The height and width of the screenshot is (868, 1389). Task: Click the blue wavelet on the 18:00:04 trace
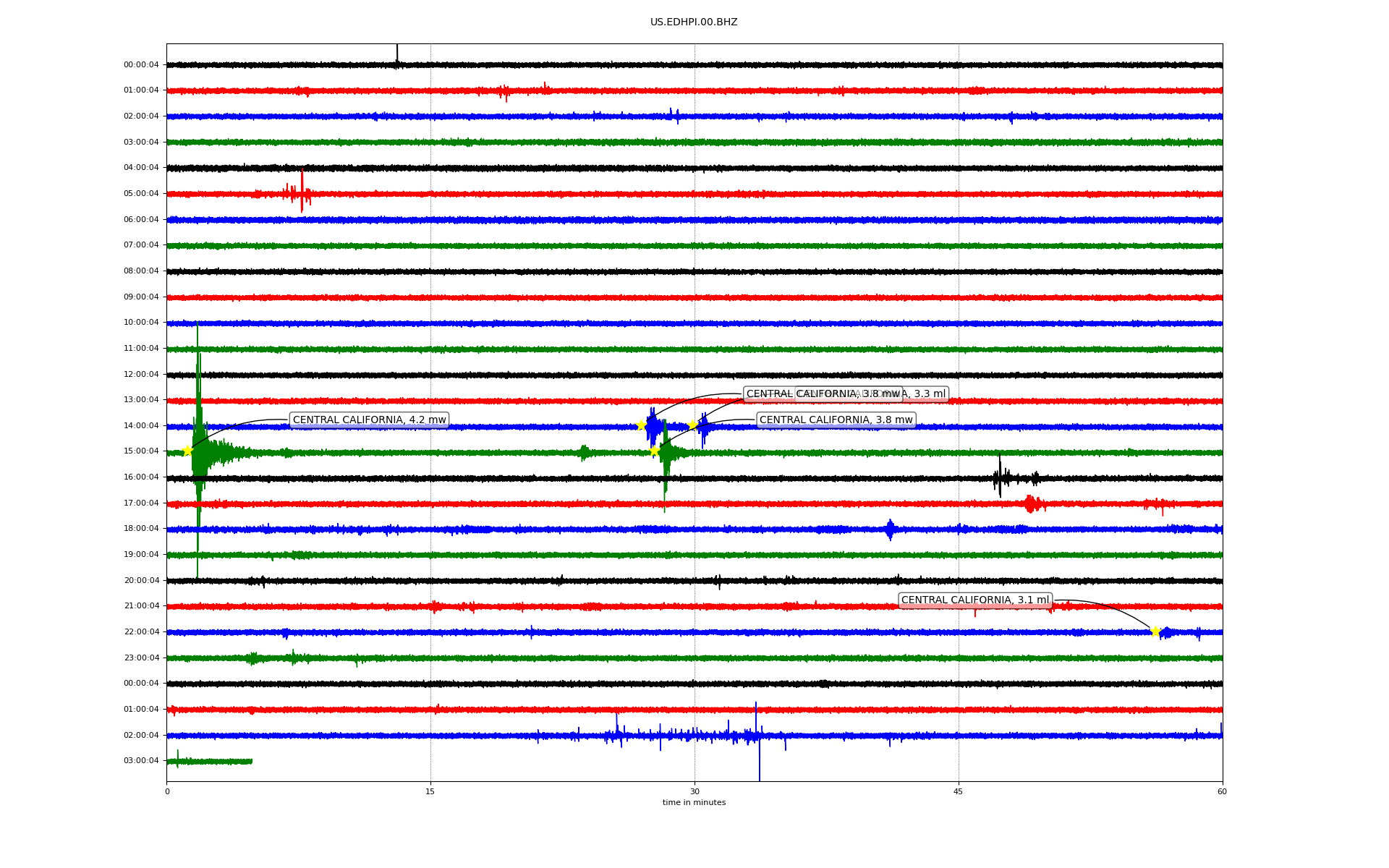[890, 529]
